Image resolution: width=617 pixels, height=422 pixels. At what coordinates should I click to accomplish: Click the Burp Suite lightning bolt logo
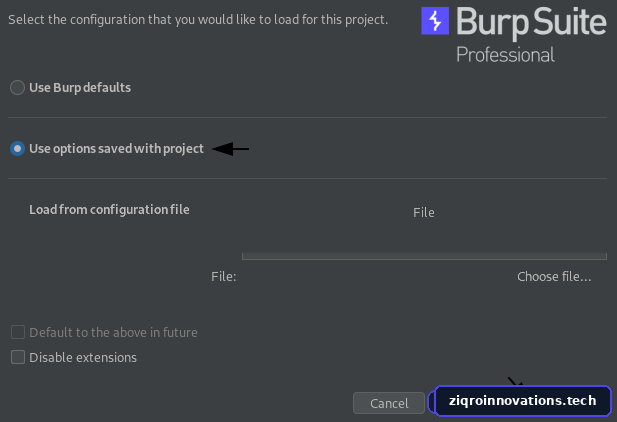(435, 21)
